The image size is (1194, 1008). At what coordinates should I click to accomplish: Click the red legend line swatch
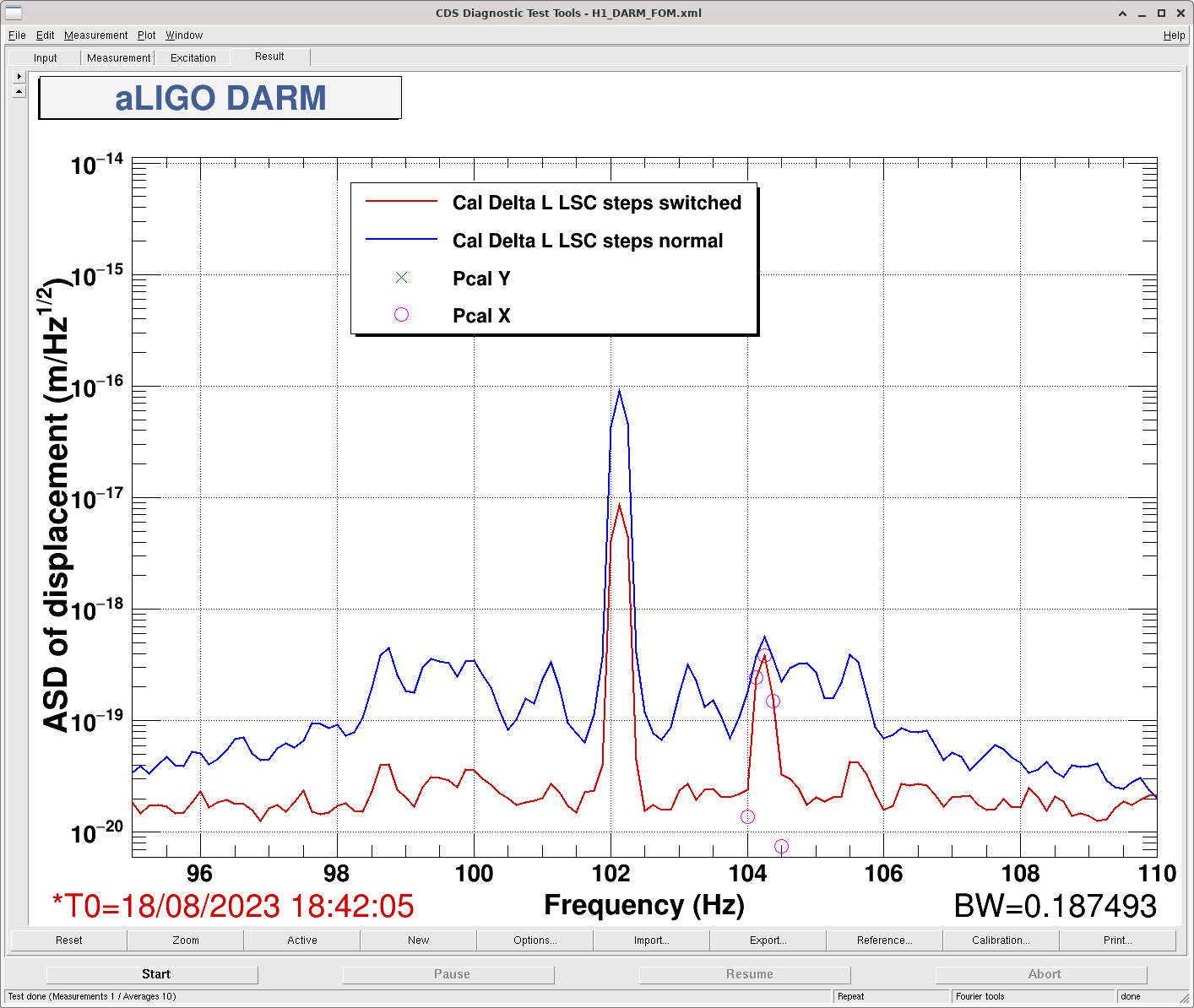(401, 203)
